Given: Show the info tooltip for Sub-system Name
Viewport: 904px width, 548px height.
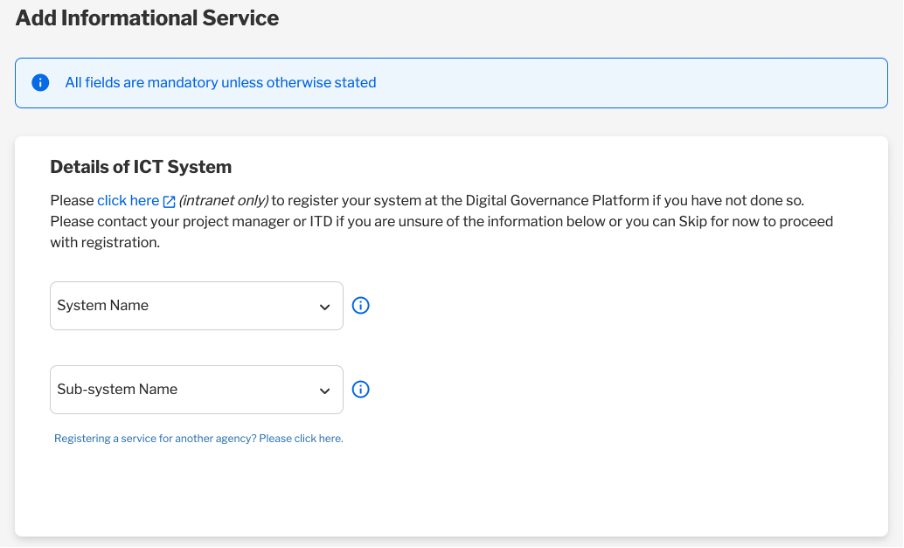Looking at the screenshot, I should click(361, 390).
